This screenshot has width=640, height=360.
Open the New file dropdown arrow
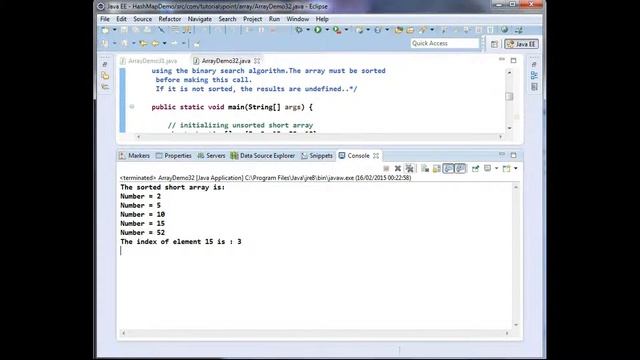click(114, 30)
